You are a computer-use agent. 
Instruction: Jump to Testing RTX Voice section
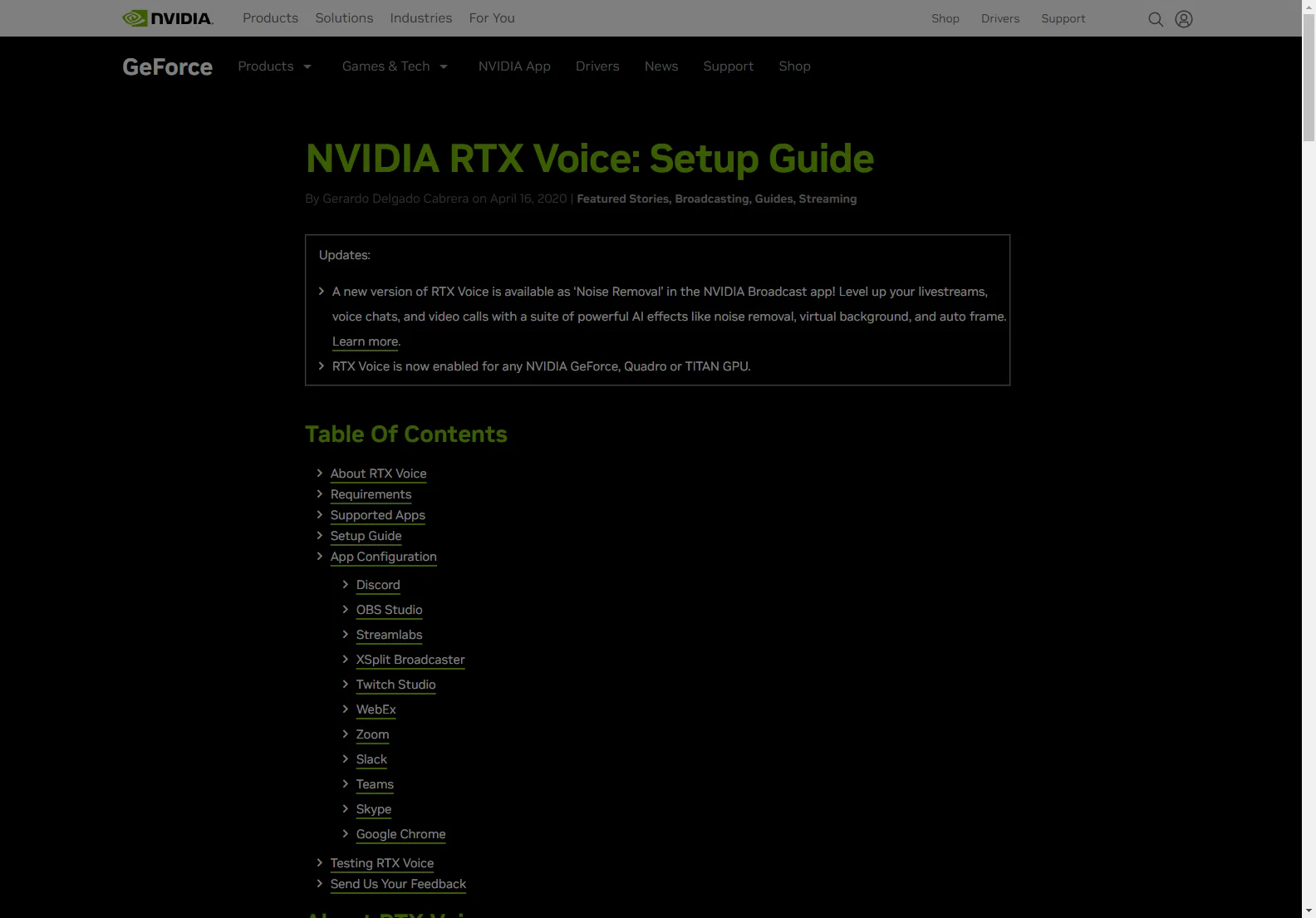(381, 863)
